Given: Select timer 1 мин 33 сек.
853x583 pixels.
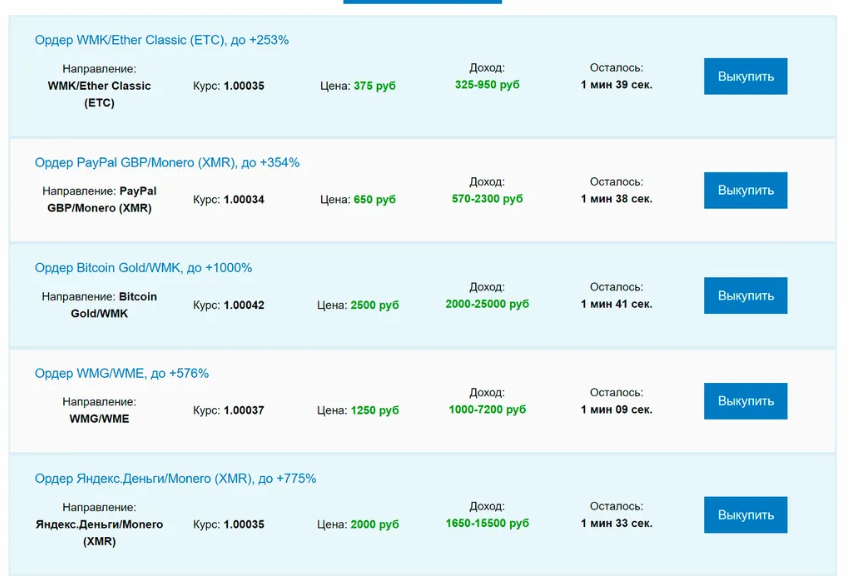Looking at the screenshot, I should point(616,523).
